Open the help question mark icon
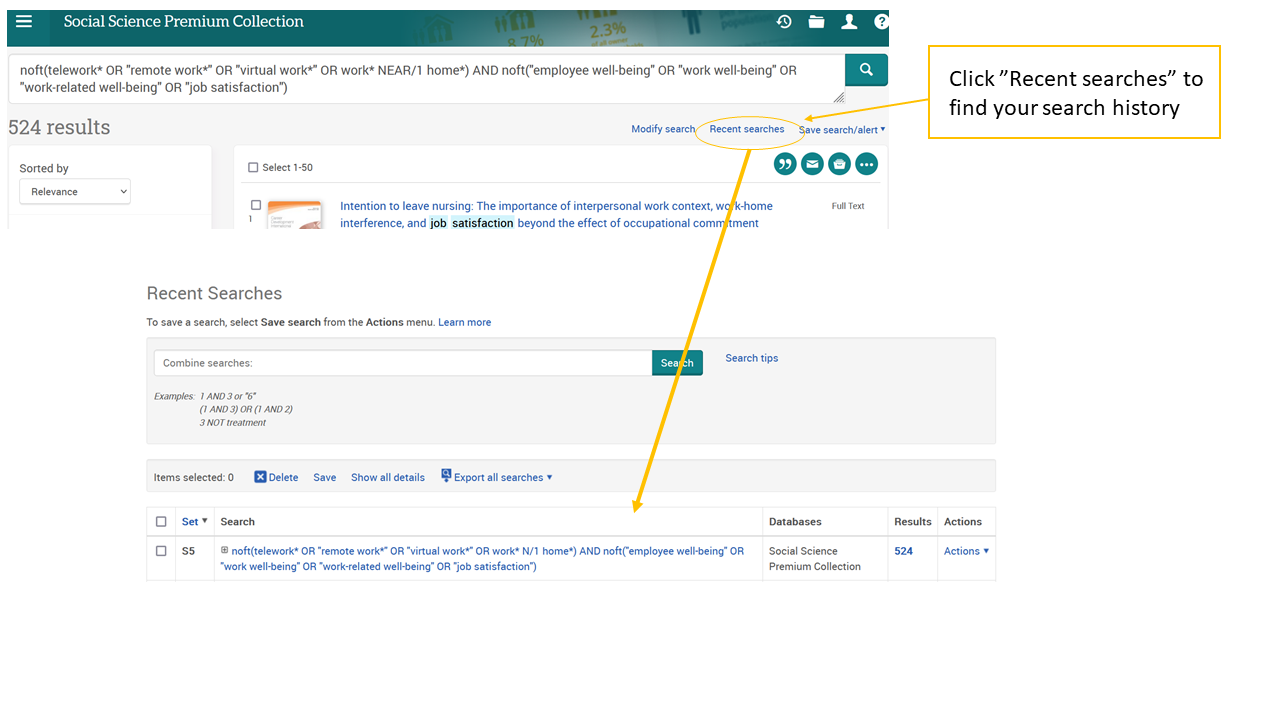Viewport: 1280px width, 720px height. click(x=881, y=22)
